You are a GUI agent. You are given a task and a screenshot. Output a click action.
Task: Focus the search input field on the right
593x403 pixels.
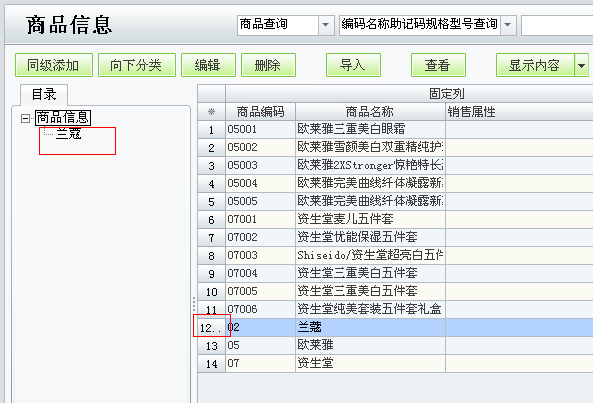click(x=557, y=25)
